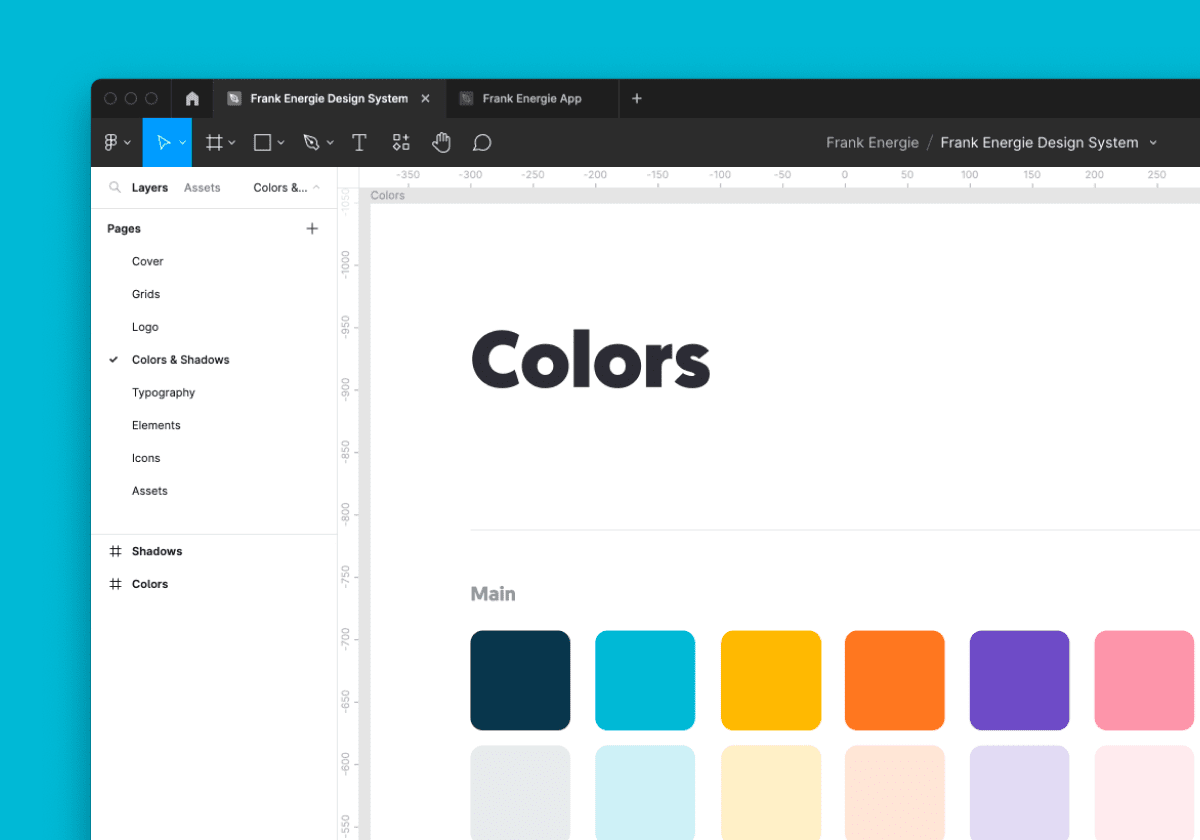The image size is (1200, 840).
Task: Switch to the Assets panel tab
Action: point(202,187)
